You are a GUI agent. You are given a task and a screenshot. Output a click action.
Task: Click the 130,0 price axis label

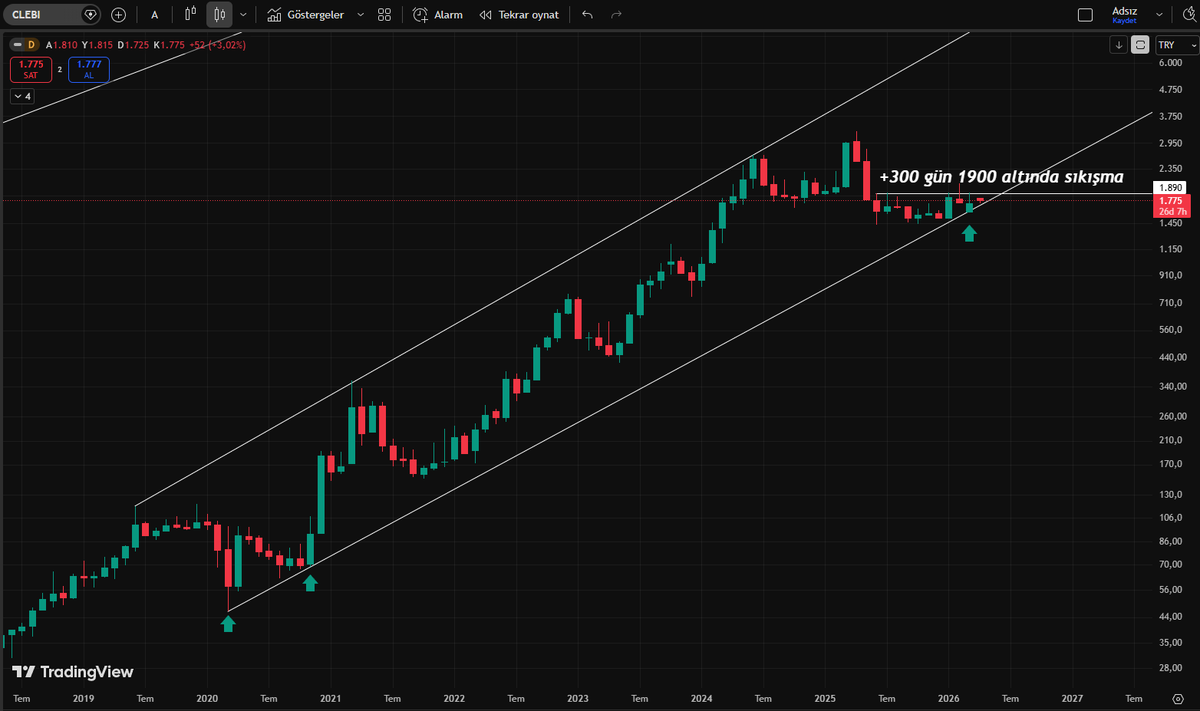click(x=1170, y=495)
